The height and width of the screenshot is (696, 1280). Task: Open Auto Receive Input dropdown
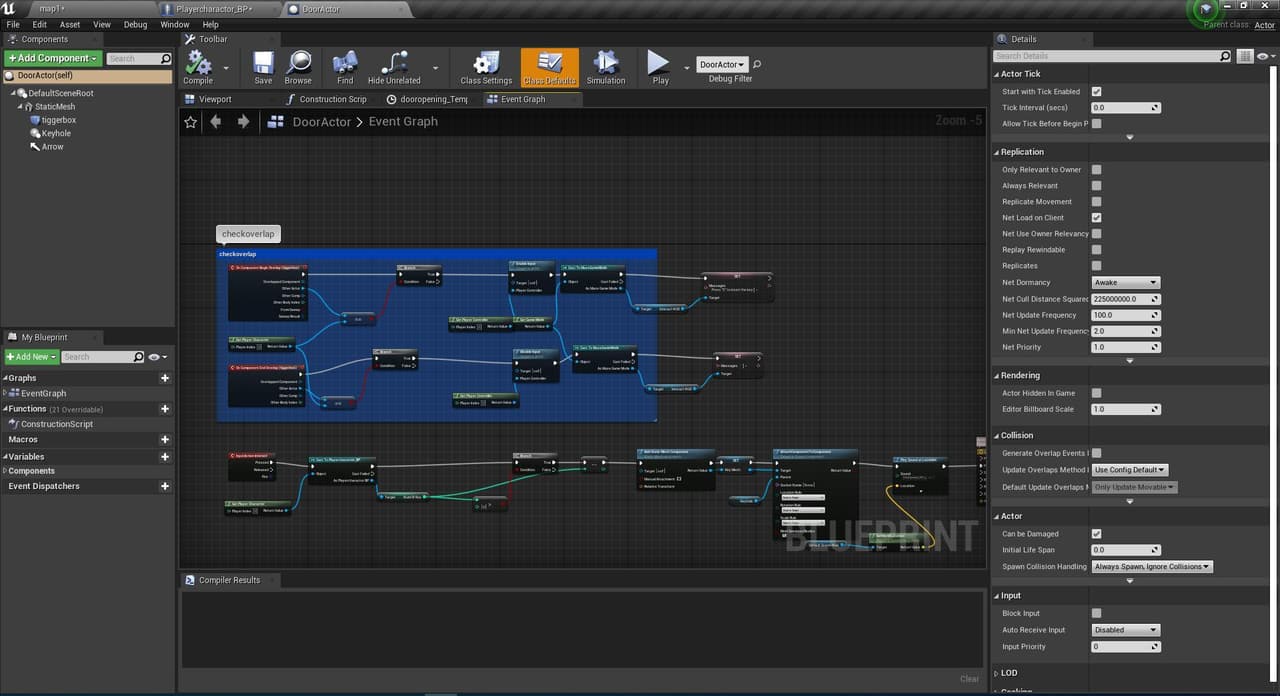pyautogui.click(x=1125, y=630)
